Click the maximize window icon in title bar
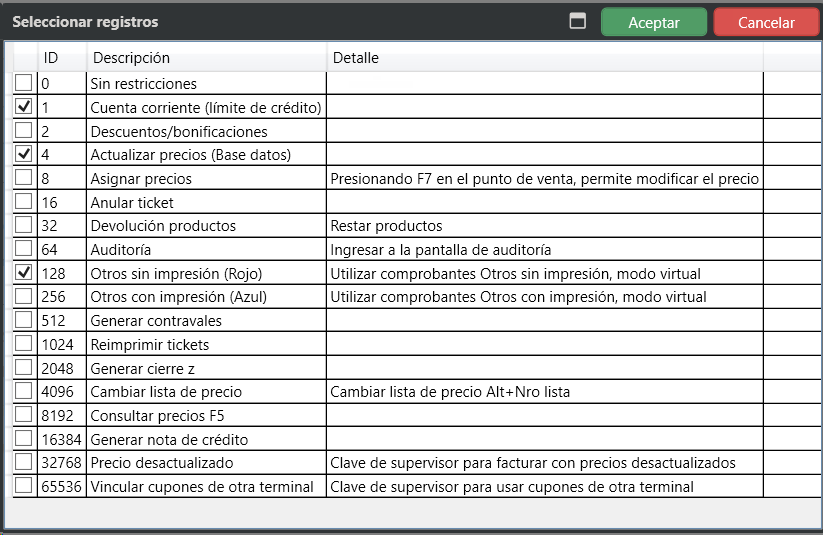 tap(577, 22)
